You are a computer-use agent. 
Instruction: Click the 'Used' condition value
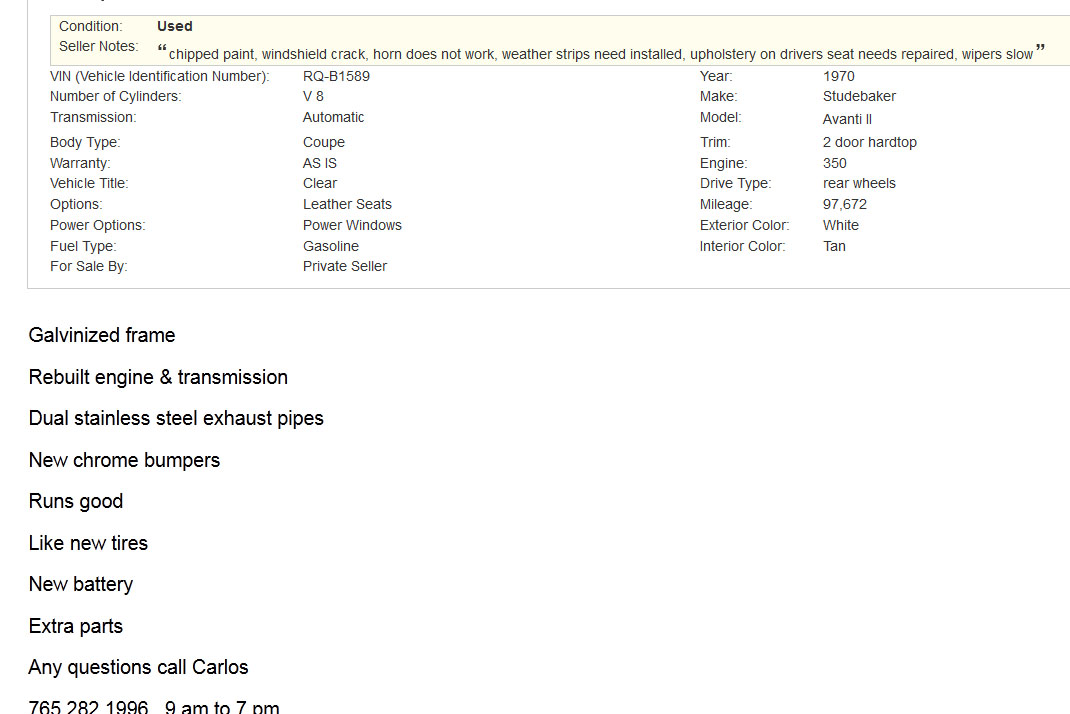pos(175,26)
